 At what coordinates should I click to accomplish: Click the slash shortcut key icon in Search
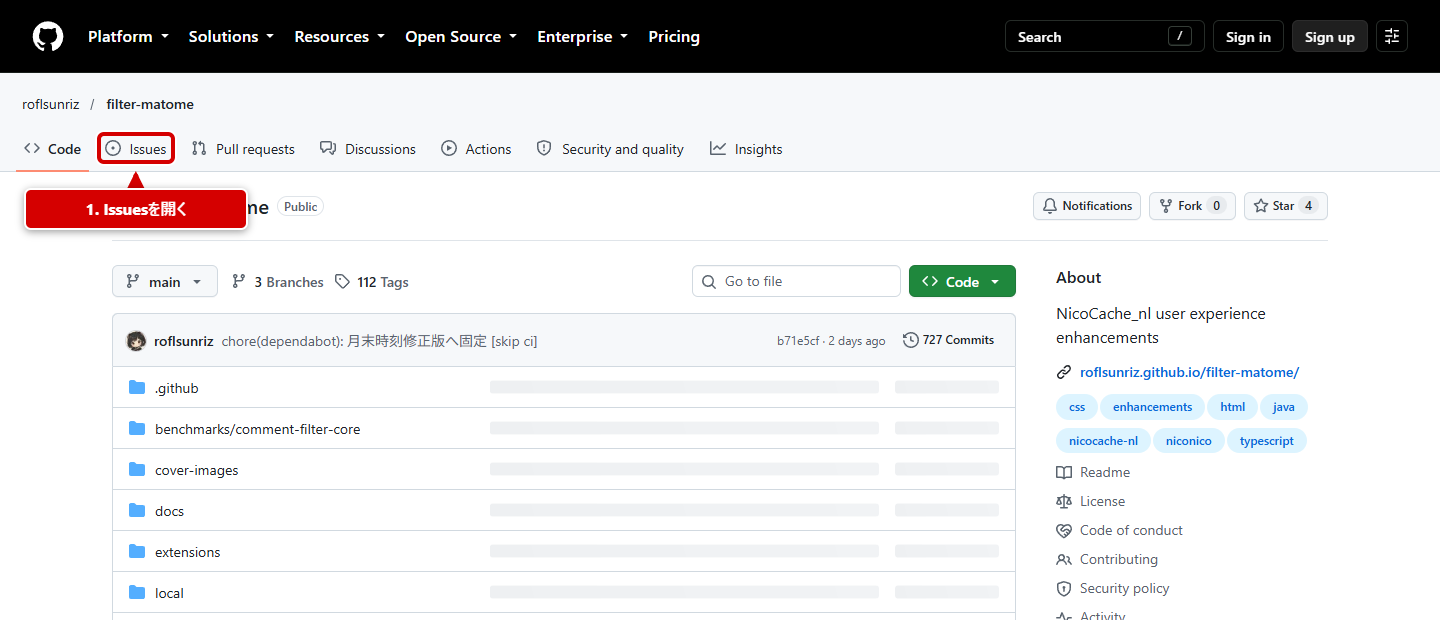[1180, 37]
